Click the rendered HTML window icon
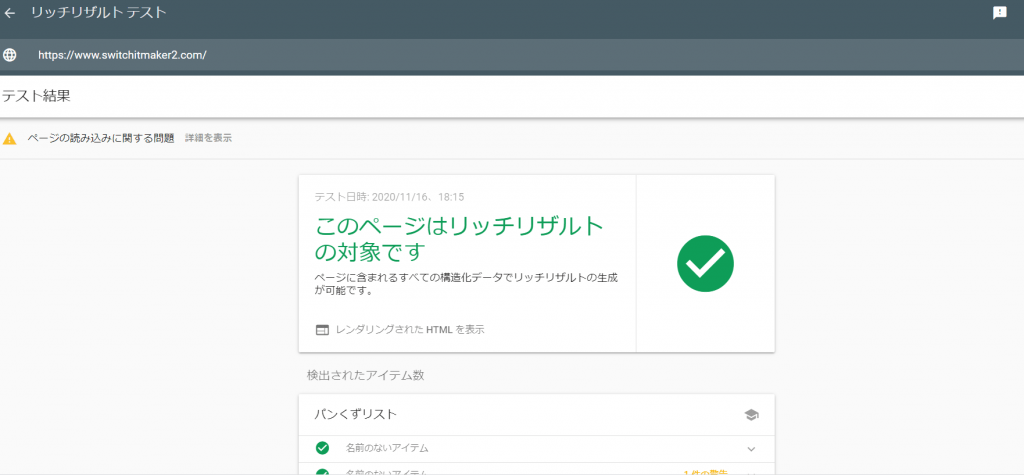Screen dimensions: 1024x475 322,329
